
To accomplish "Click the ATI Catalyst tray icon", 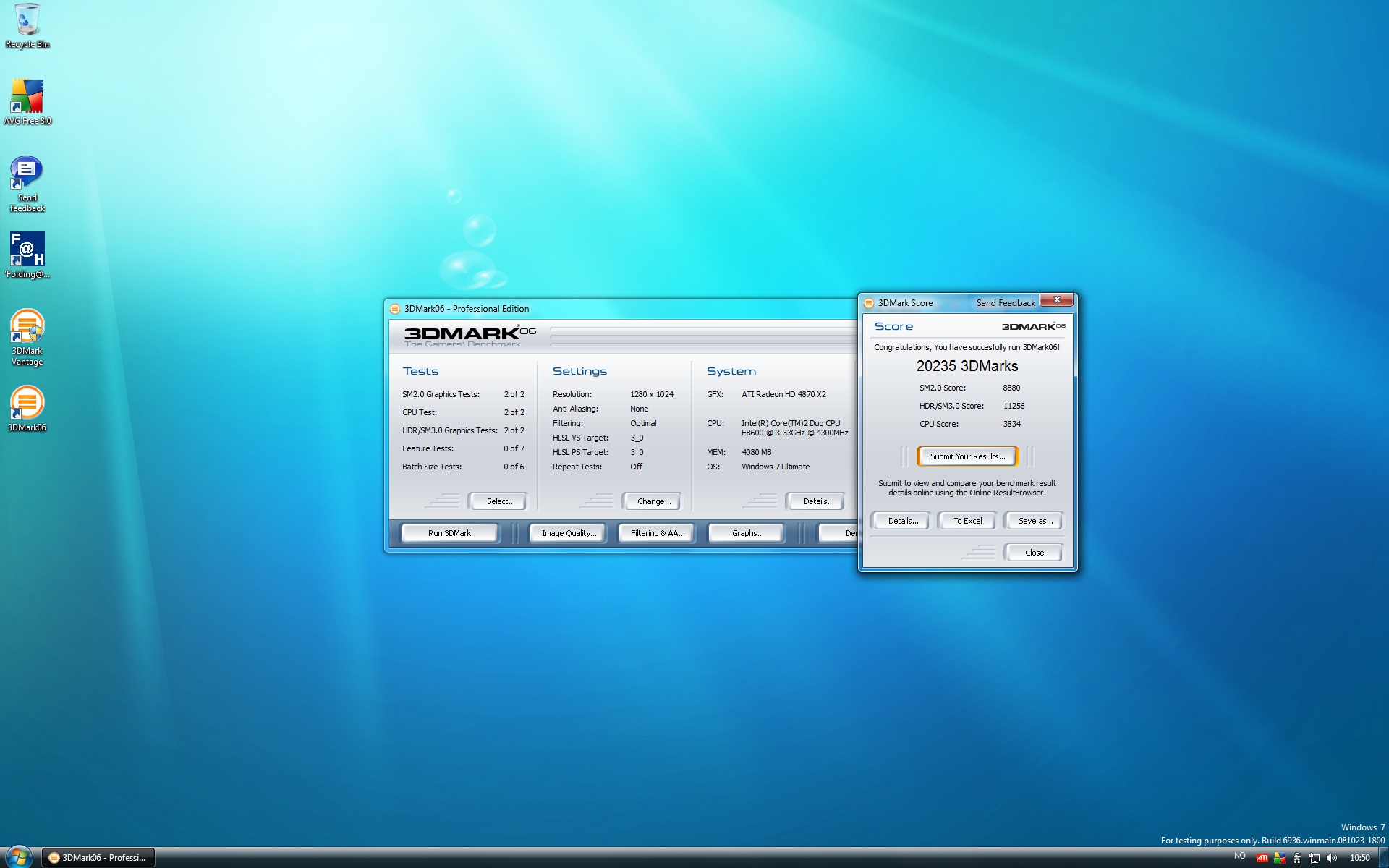I will pyautogui.click(x=1262, y=858).
